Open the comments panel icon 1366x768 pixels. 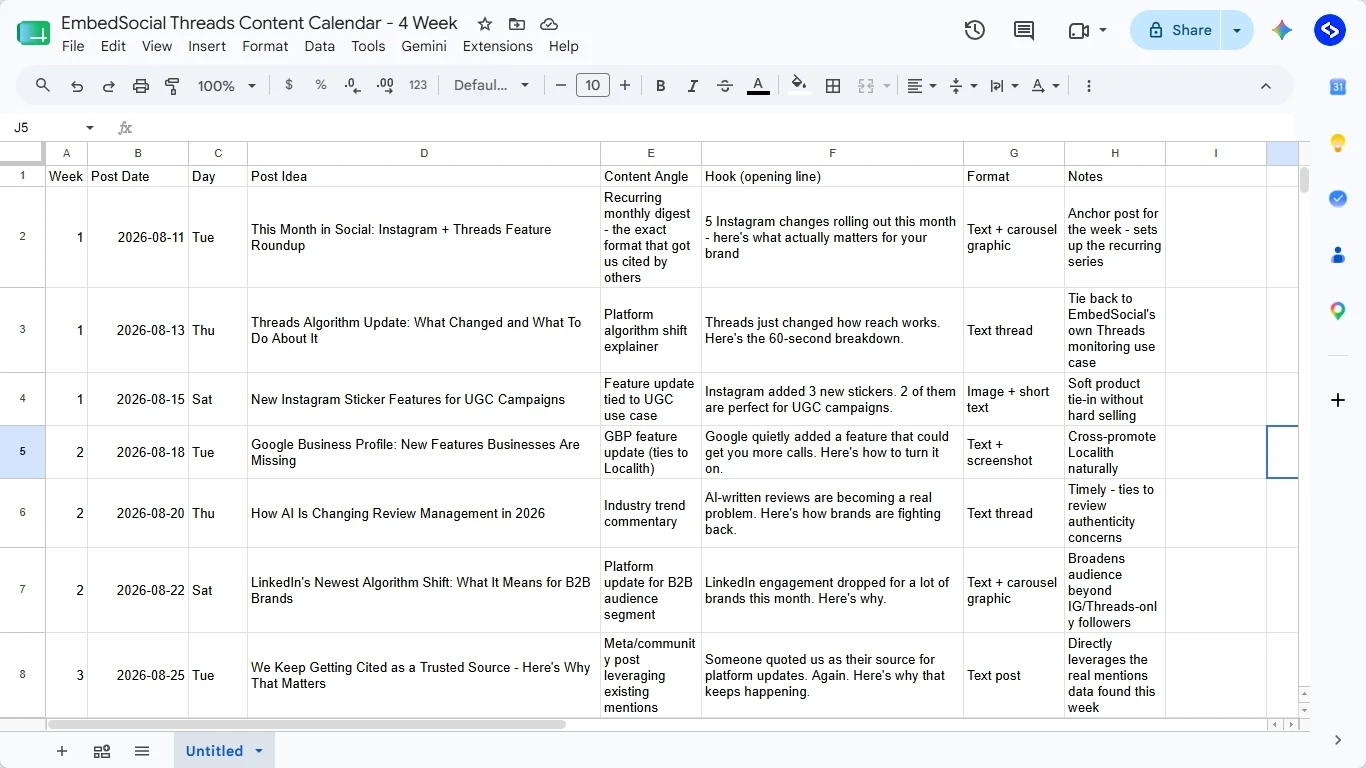(x=1024, y=30)
